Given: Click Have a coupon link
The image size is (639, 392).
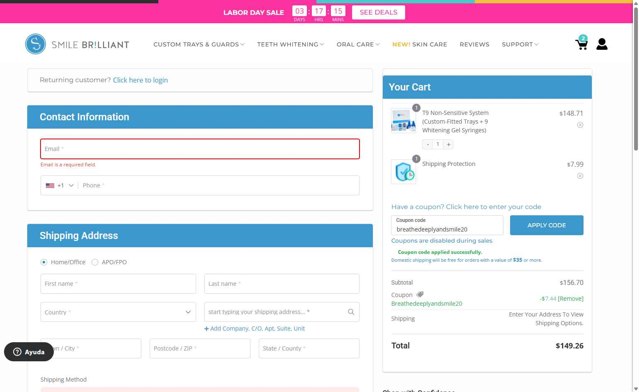Looking at the screenshot, I should coord(466,207).
